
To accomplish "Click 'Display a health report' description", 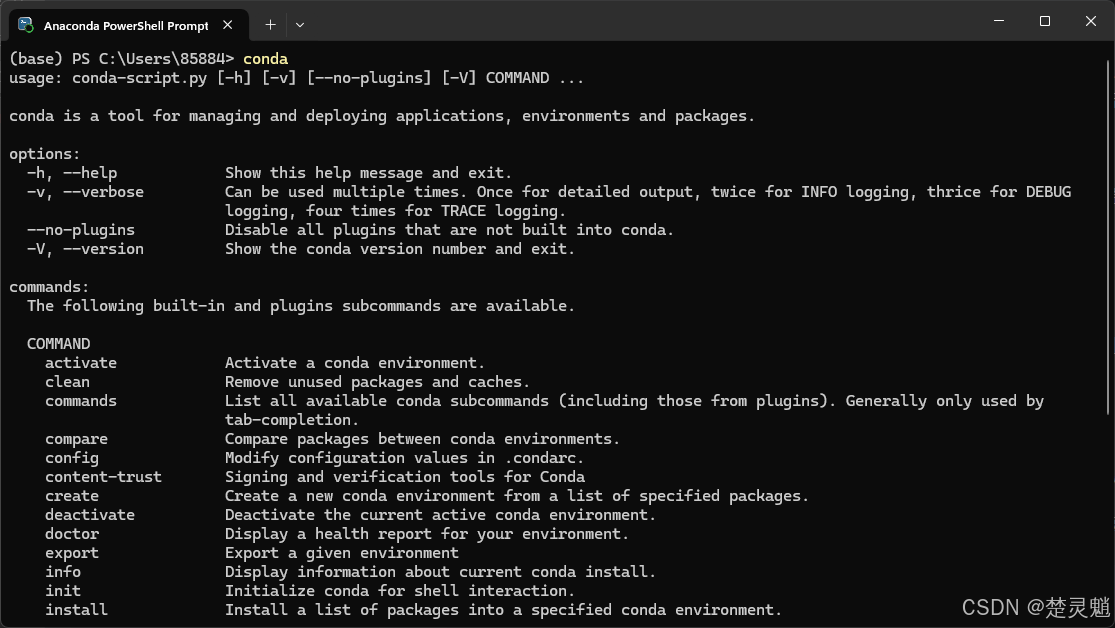I will 427,534.
